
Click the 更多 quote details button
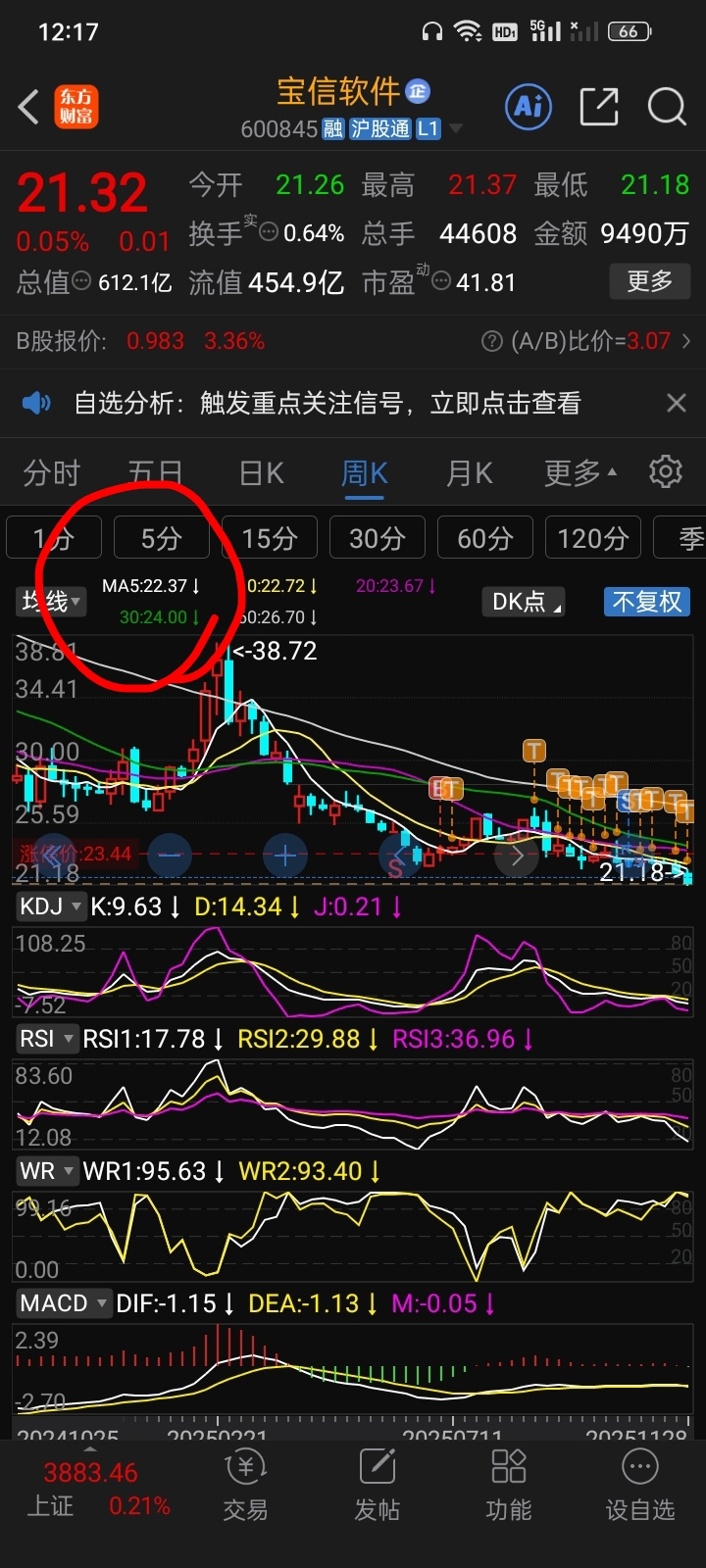coord(650,282)
